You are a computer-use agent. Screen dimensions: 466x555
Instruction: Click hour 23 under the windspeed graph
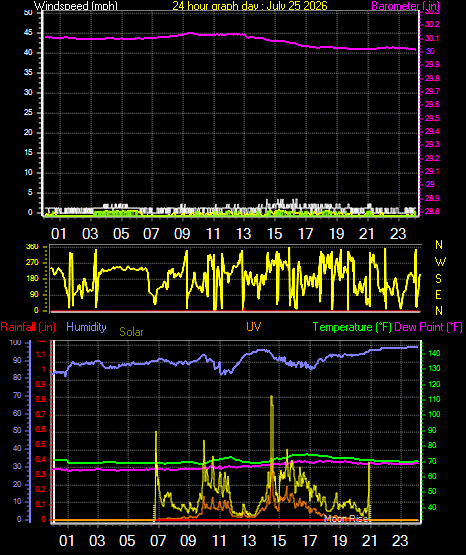pyautogui.click(x=398, y=234)
